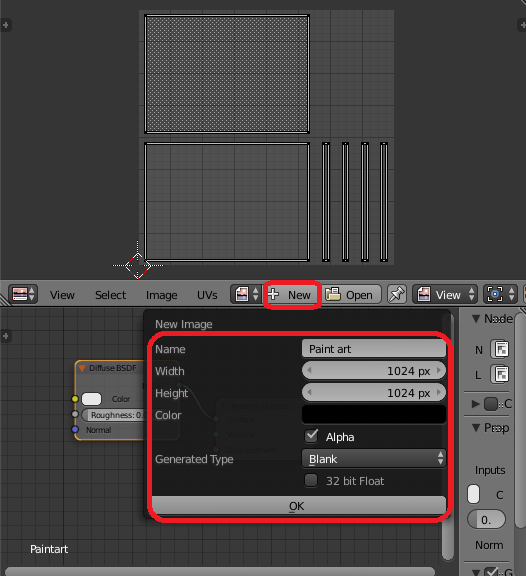Screen dimensions: 526x576
Task: Decrease Width with the left arrow
Action: [x=309, y=370]
